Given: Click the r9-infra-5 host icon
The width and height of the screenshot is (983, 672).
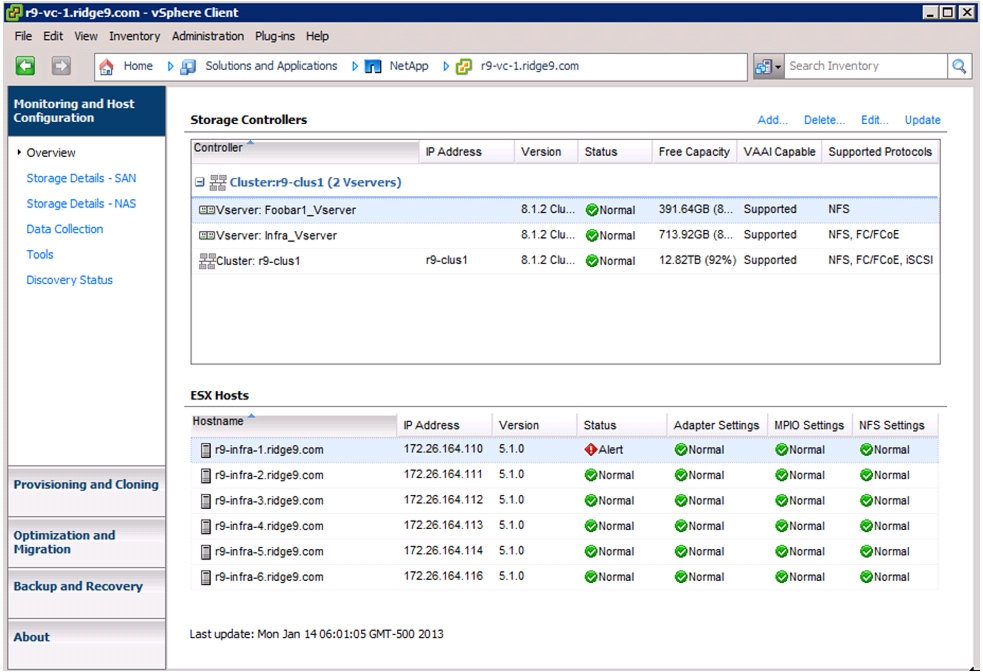Looking at the screenshot, I should click(x=206, y=552).
